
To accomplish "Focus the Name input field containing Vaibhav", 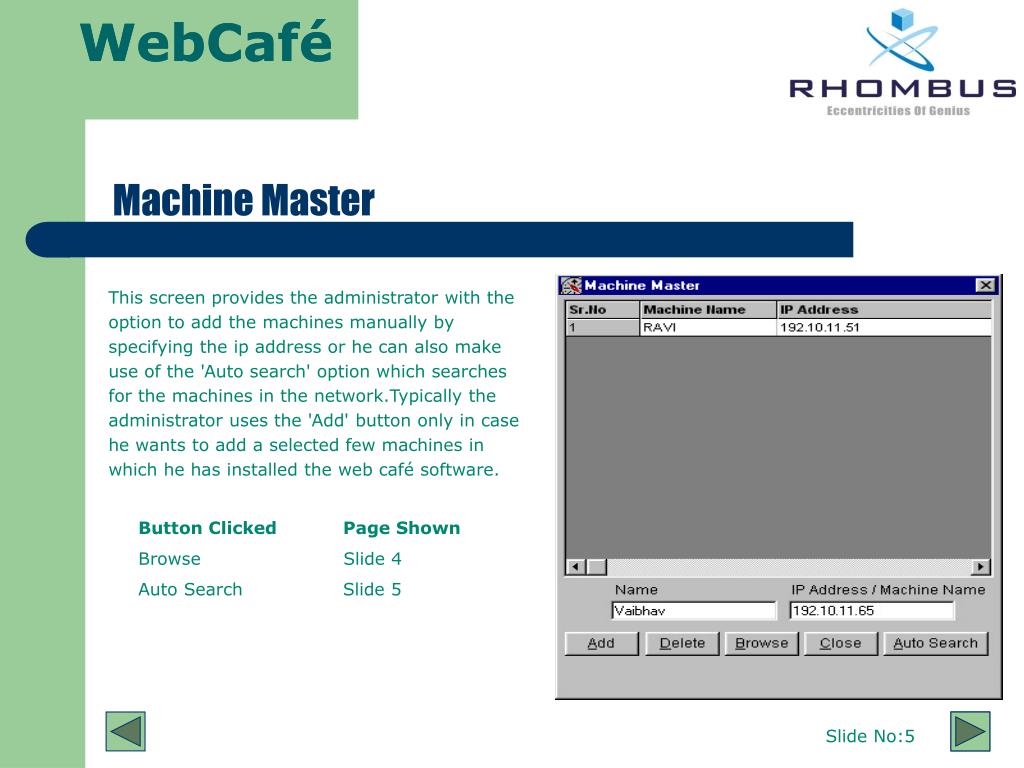I will (694, 611).
